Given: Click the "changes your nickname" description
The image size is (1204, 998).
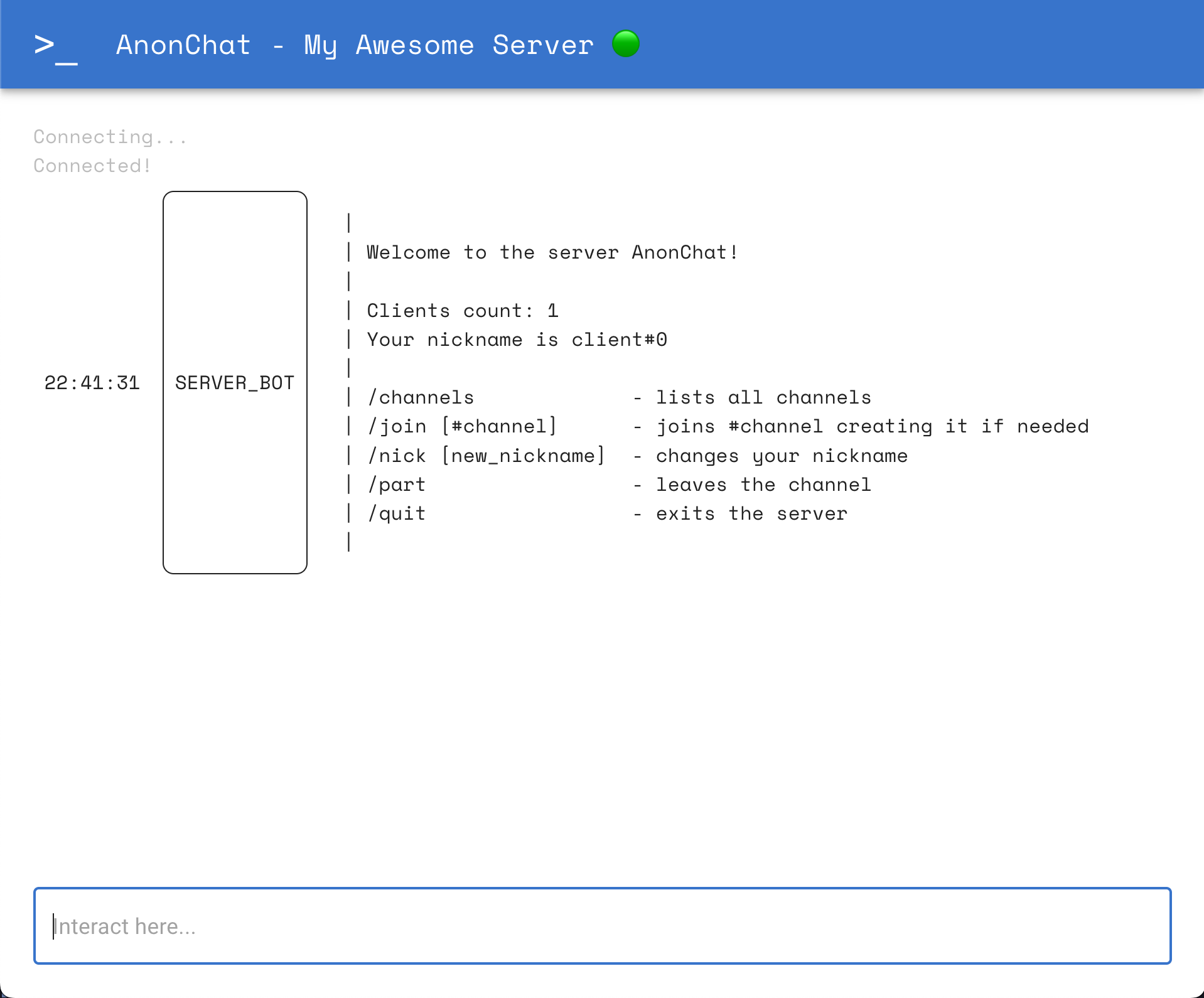Looking at the screenshot, I should coord(782,456).
